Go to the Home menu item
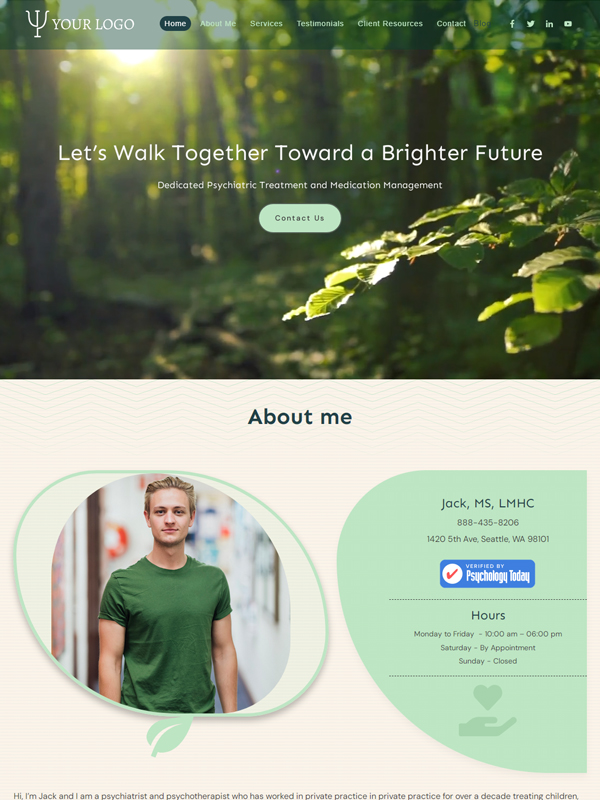600x800 pixels. (x=175, y=23)
